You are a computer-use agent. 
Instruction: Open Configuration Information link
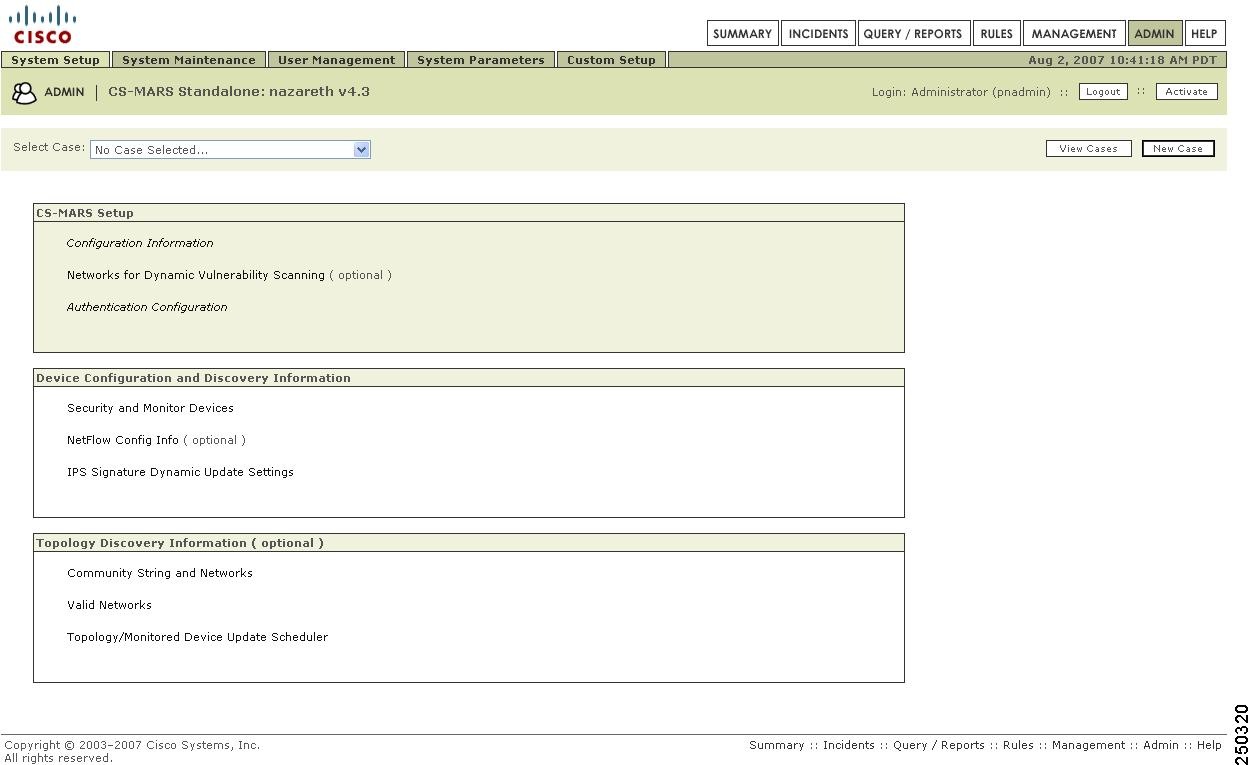pos(140,243)
